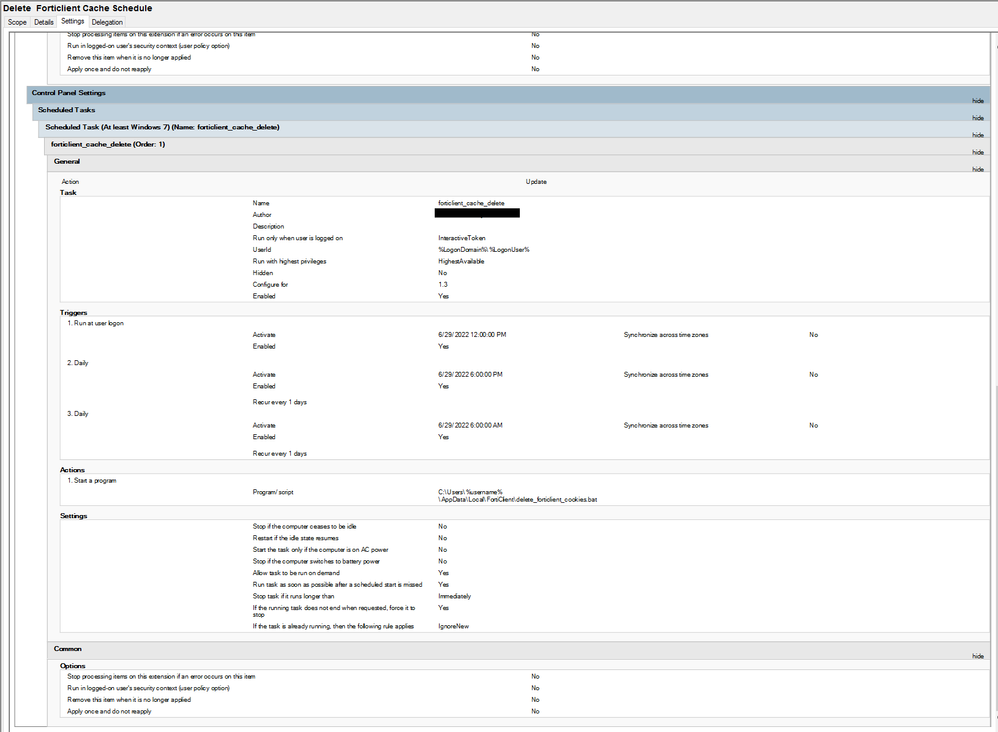998x732 pixels.
Task: Select the delete_forticlient_cookies.bat script path
Action: point(517,496)
